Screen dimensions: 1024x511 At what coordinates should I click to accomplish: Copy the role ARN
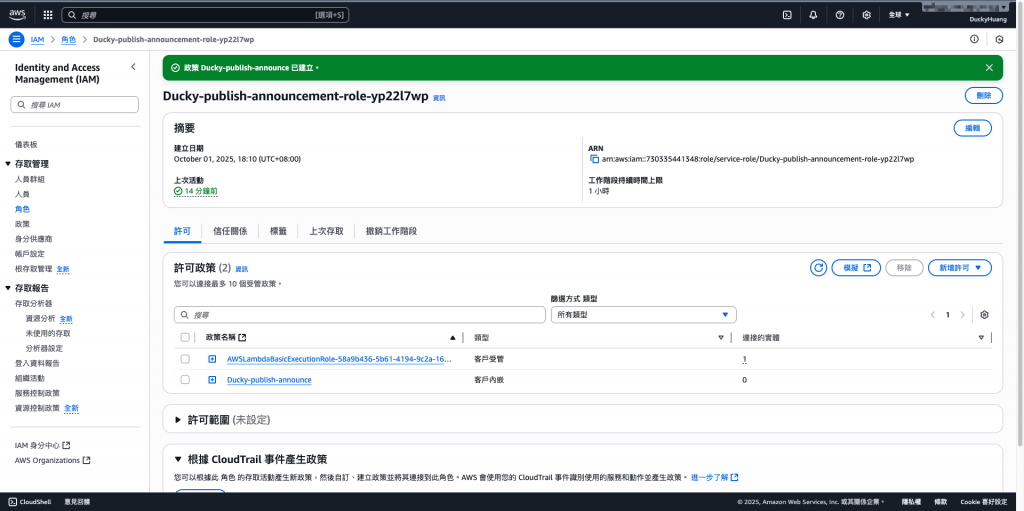(594, 159)
